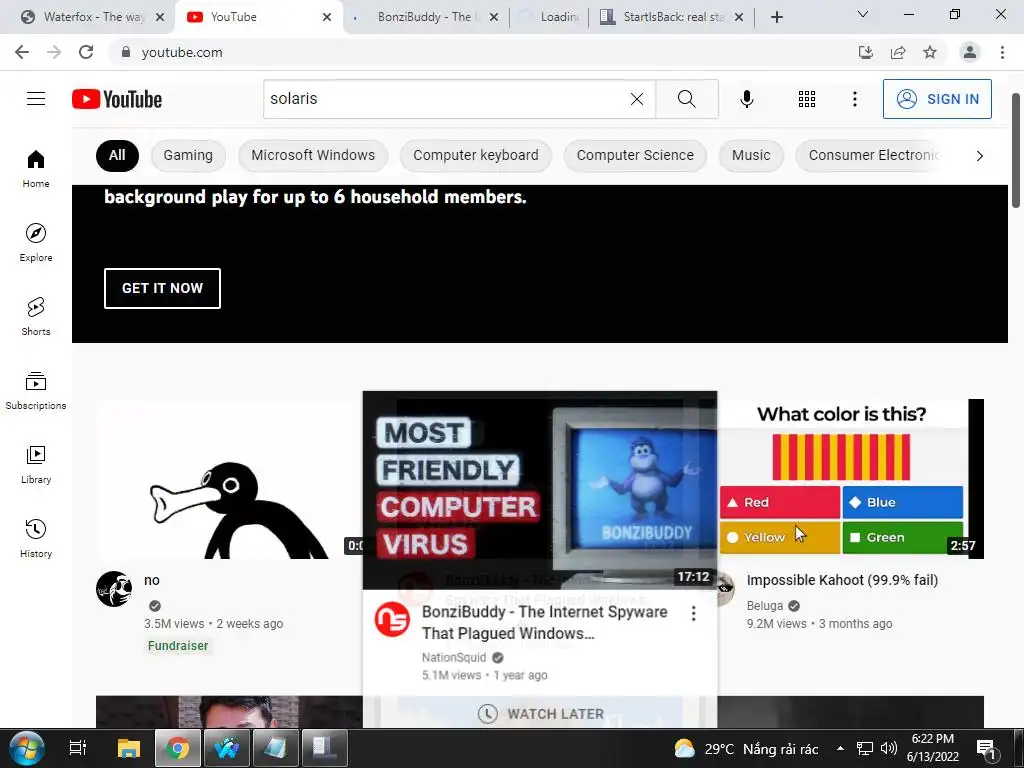
Task: Open the taskbar clock showing 6:22 PM
Action: [x=932, y=748]
